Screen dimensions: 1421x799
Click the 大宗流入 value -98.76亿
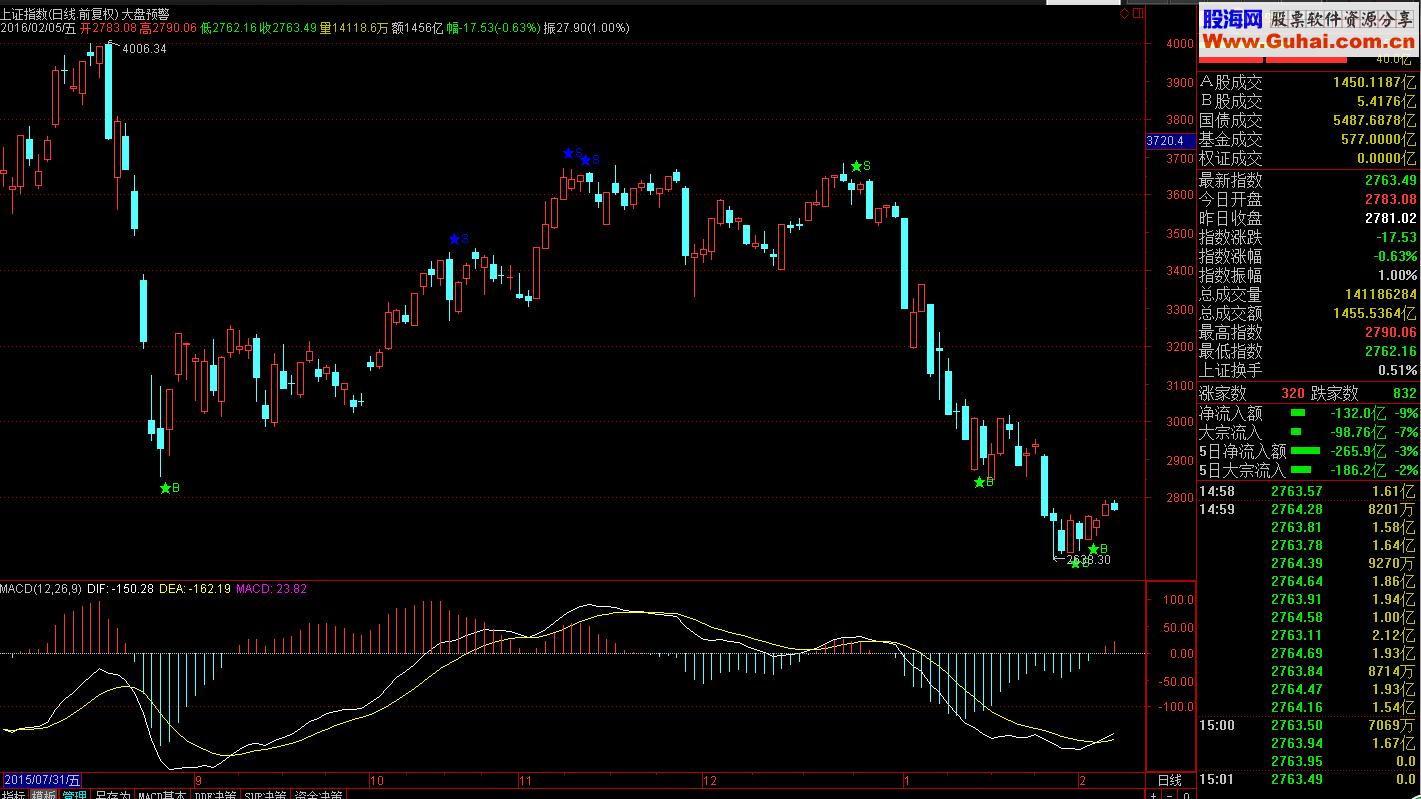coord(1358,432)
